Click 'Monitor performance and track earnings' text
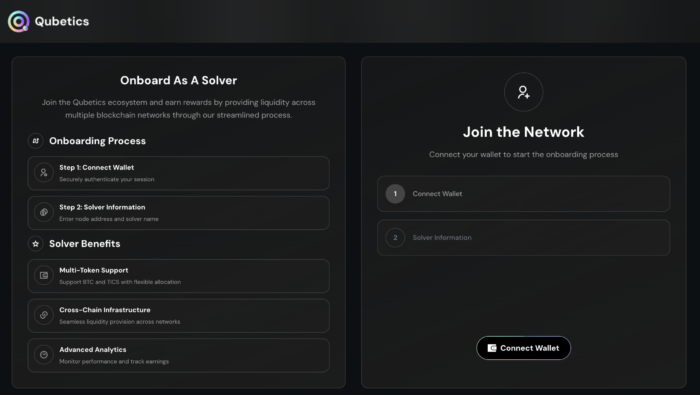Screen dimensions: 700x395 coord(114,362)
